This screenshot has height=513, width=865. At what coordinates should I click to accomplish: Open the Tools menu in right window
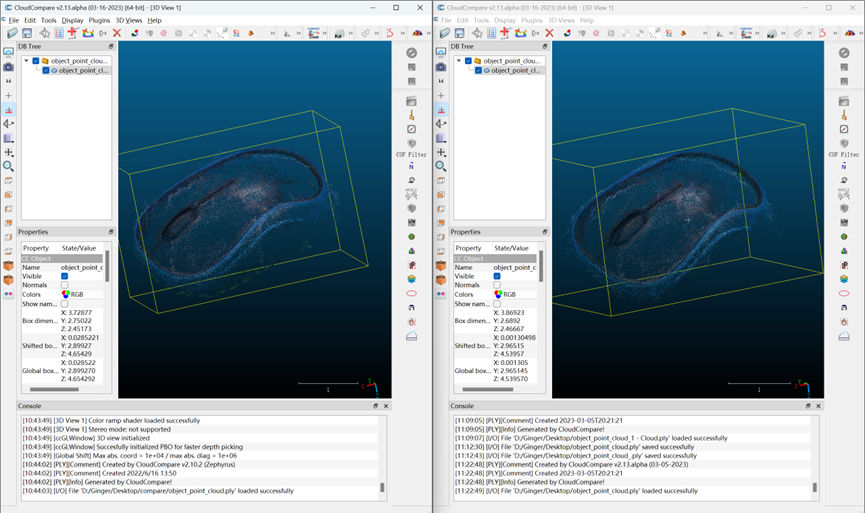point(481,20)
